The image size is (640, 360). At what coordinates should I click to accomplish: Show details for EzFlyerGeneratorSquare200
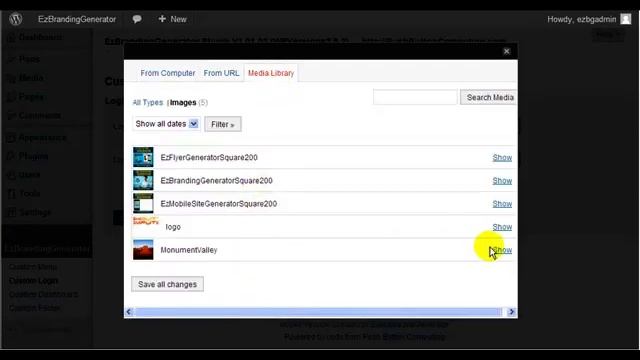click(x=502, y=158)
